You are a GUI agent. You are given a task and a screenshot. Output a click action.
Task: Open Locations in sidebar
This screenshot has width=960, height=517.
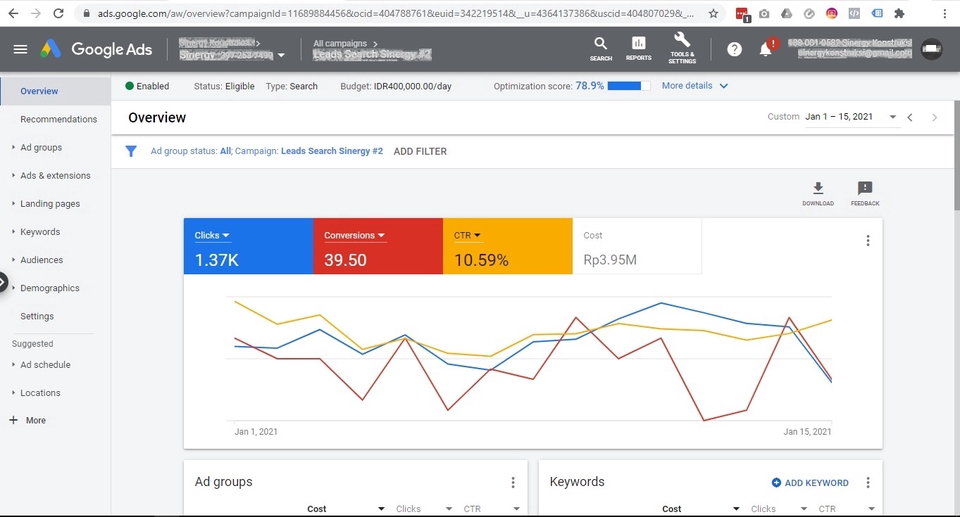pyautogui.click(x=40, y=393)
